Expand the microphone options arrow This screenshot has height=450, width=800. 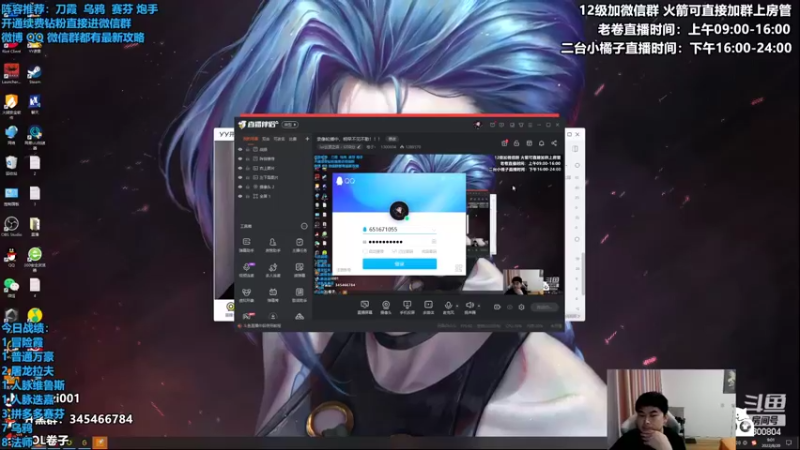pyautogui.click(x=457, y=306)
